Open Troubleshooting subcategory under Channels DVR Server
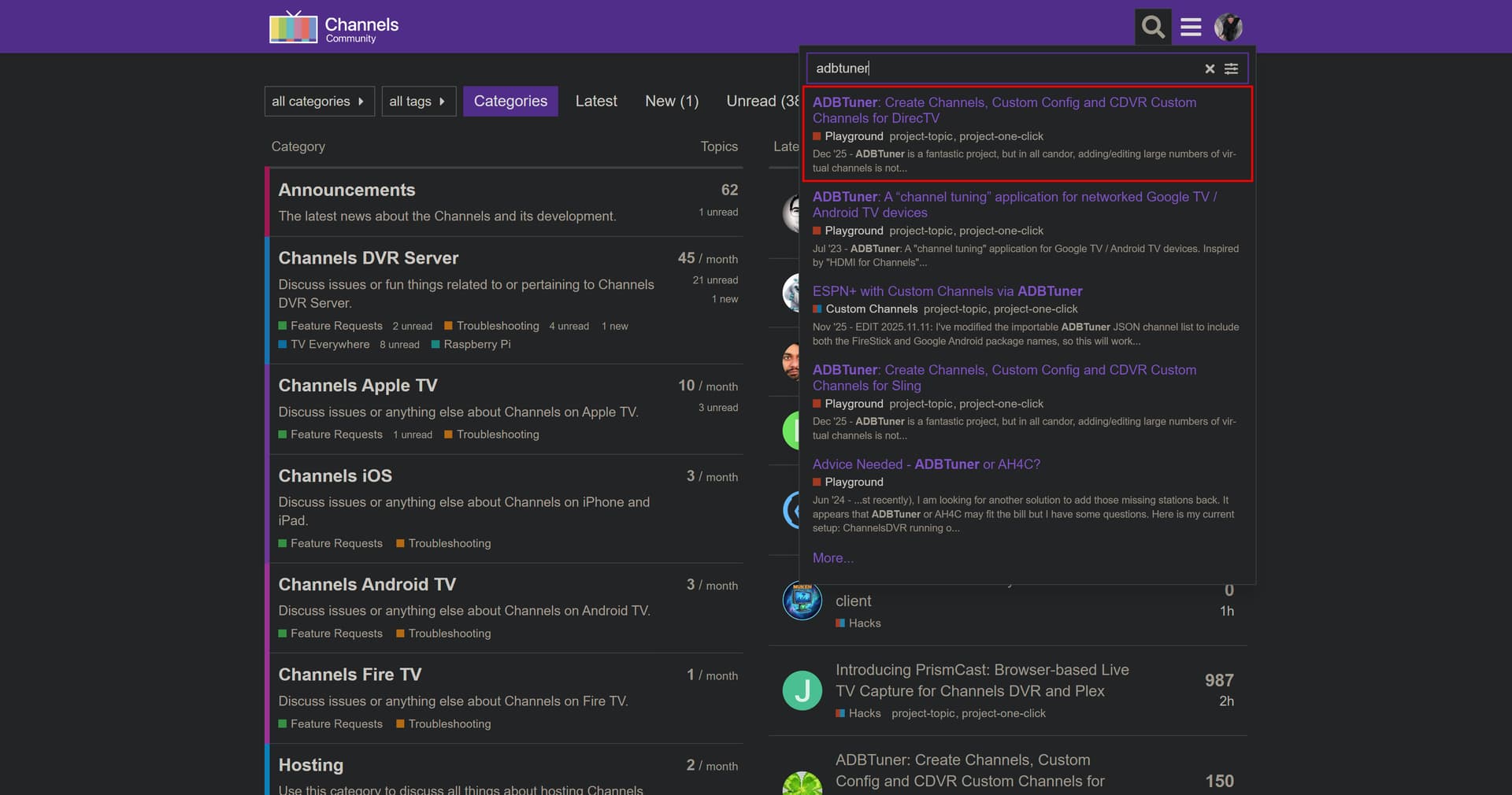This screenshot has height=795, width=1512. [497, 326]
